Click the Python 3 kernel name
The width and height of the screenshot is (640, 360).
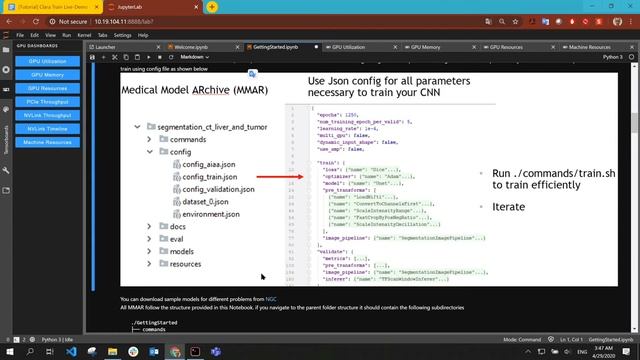tap(613, 57)
